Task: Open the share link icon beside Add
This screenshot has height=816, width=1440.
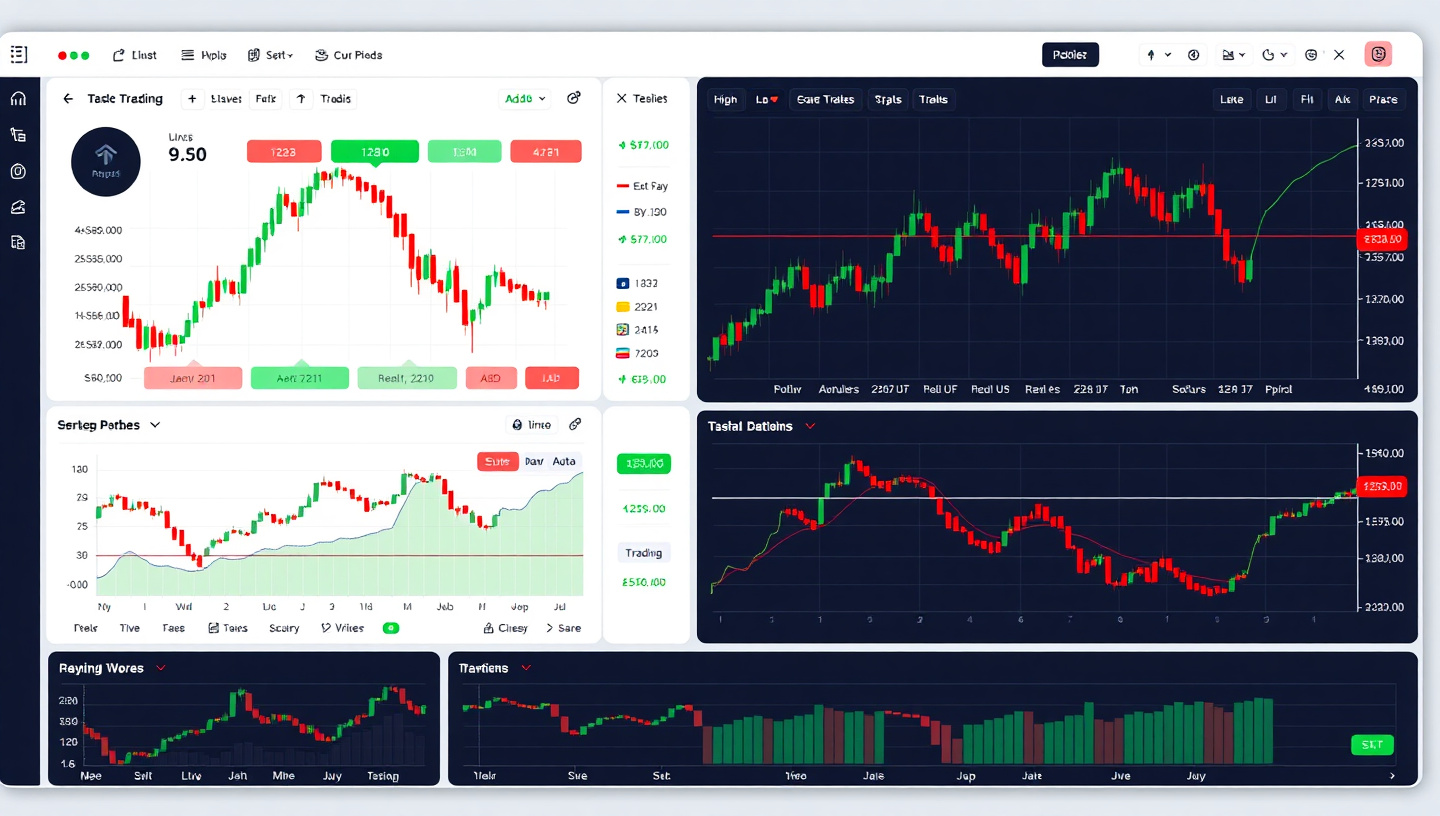Action: click(574, 99)
